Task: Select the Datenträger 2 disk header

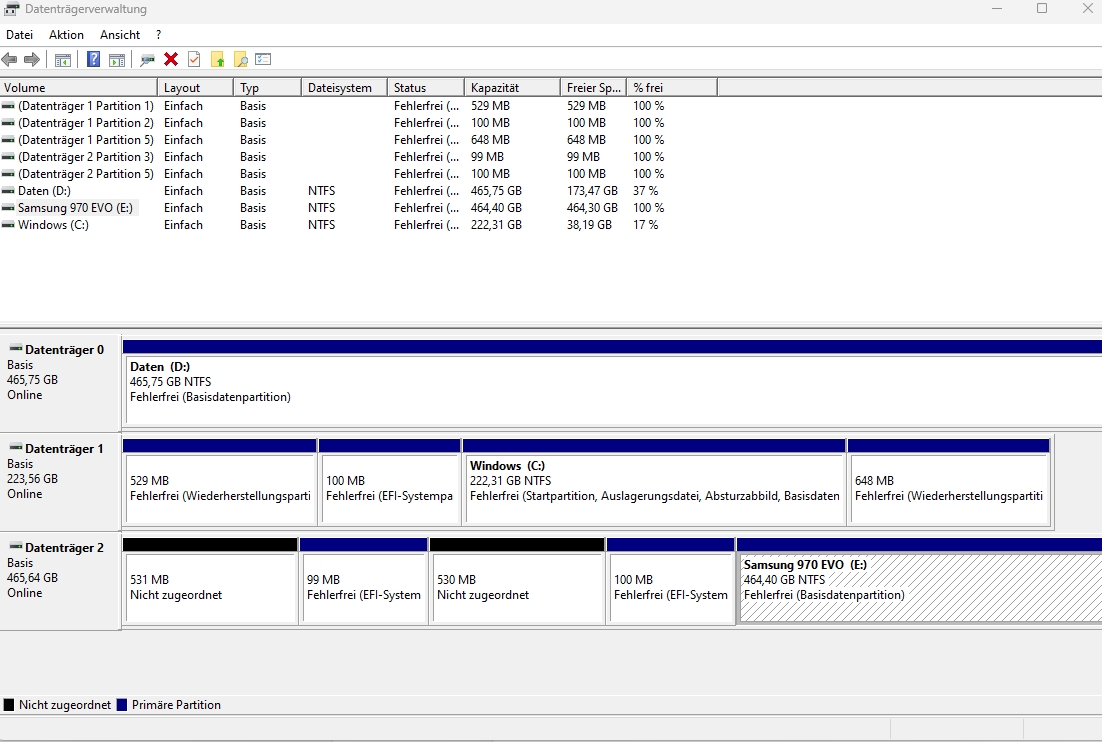Action: coord(60,581)
